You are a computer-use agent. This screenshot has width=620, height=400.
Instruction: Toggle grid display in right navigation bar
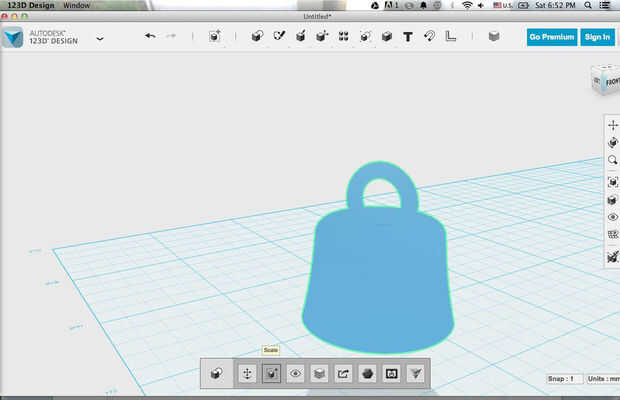tap(612, 235)
